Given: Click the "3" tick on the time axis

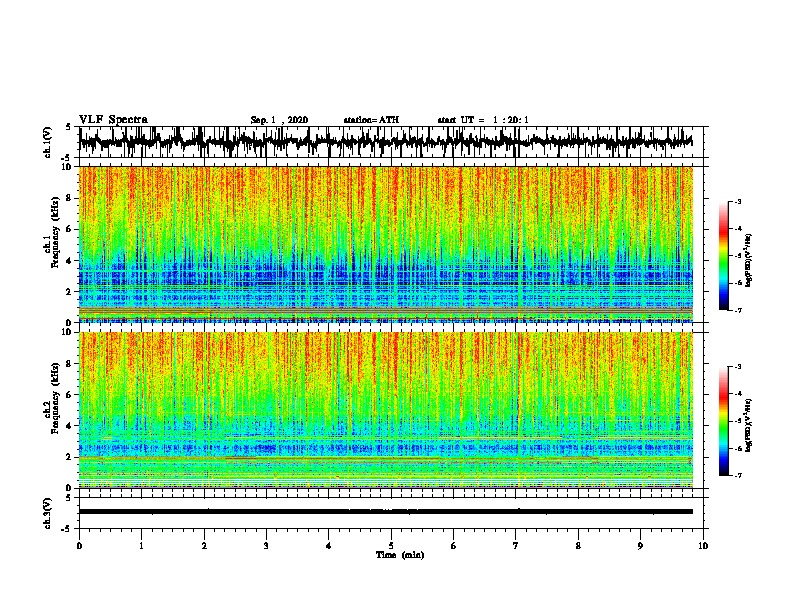Looking at the screenshot, I should click(x=266, y=546).
